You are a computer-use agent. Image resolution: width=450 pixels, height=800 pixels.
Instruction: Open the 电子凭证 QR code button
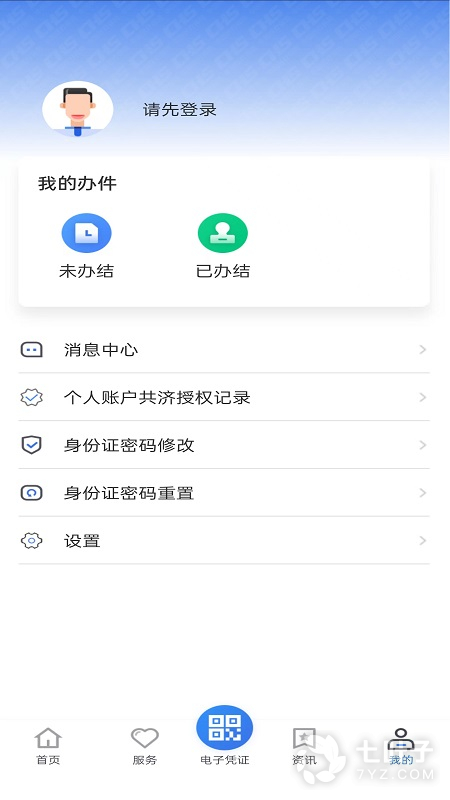click(x=224, y=728)
